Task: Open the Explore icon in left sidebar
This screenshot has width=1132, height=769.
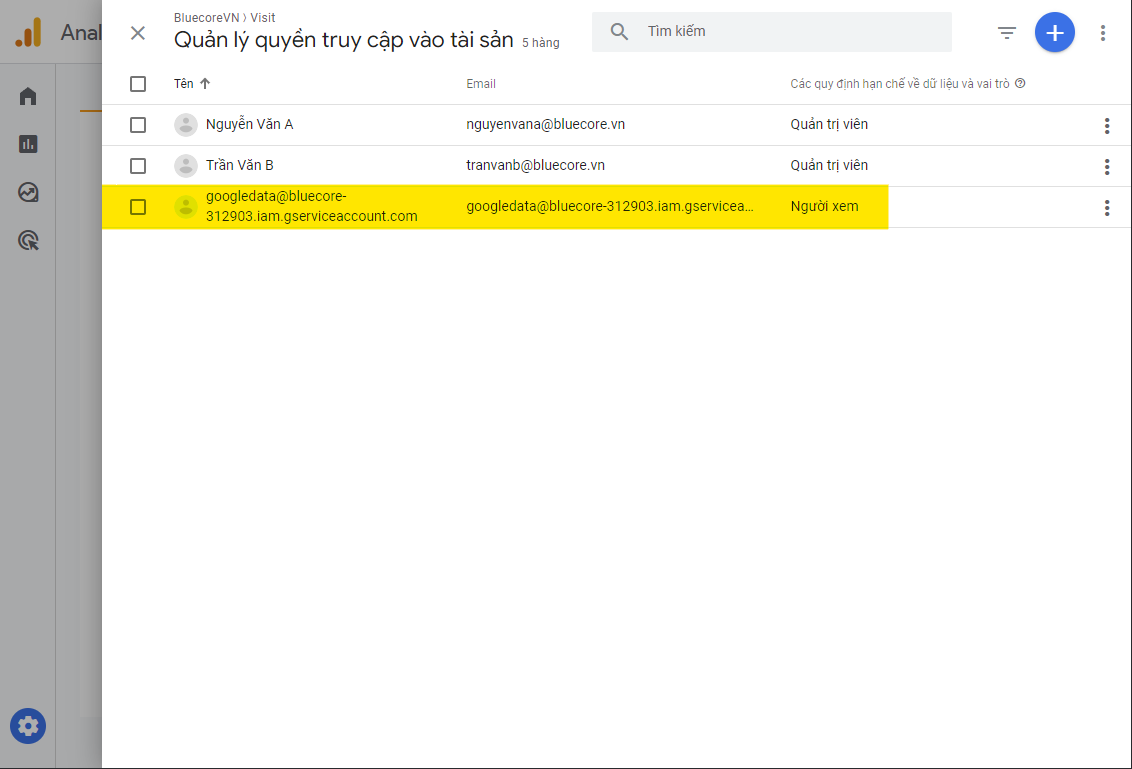Action: point(28,192)
